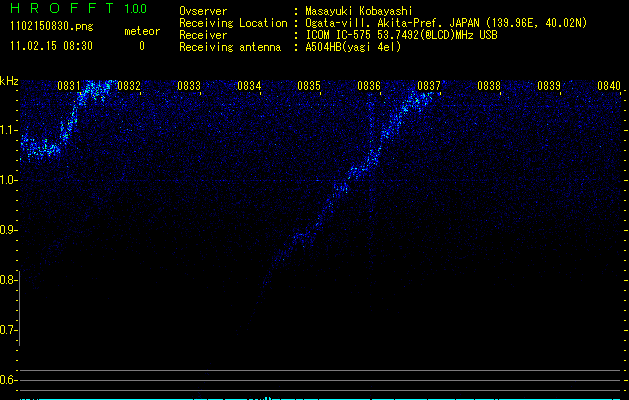
Task: Click the 0.6 kHz axis label
Action: coord(8,380)
